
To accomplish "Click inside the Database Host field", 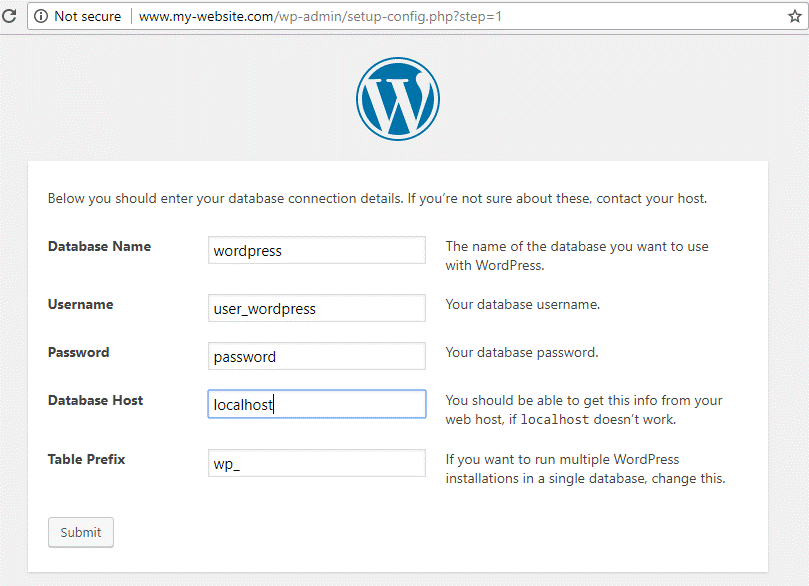I will click(317, 405).
